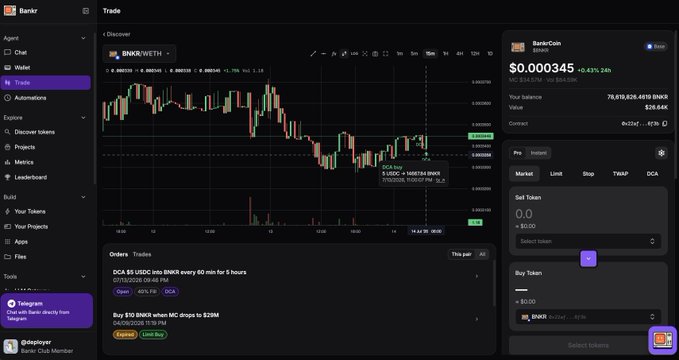The width and height of the screenshot is (679, 360).
Task: Take a chart snapshot with camera icon
Action: click(375, 54)
